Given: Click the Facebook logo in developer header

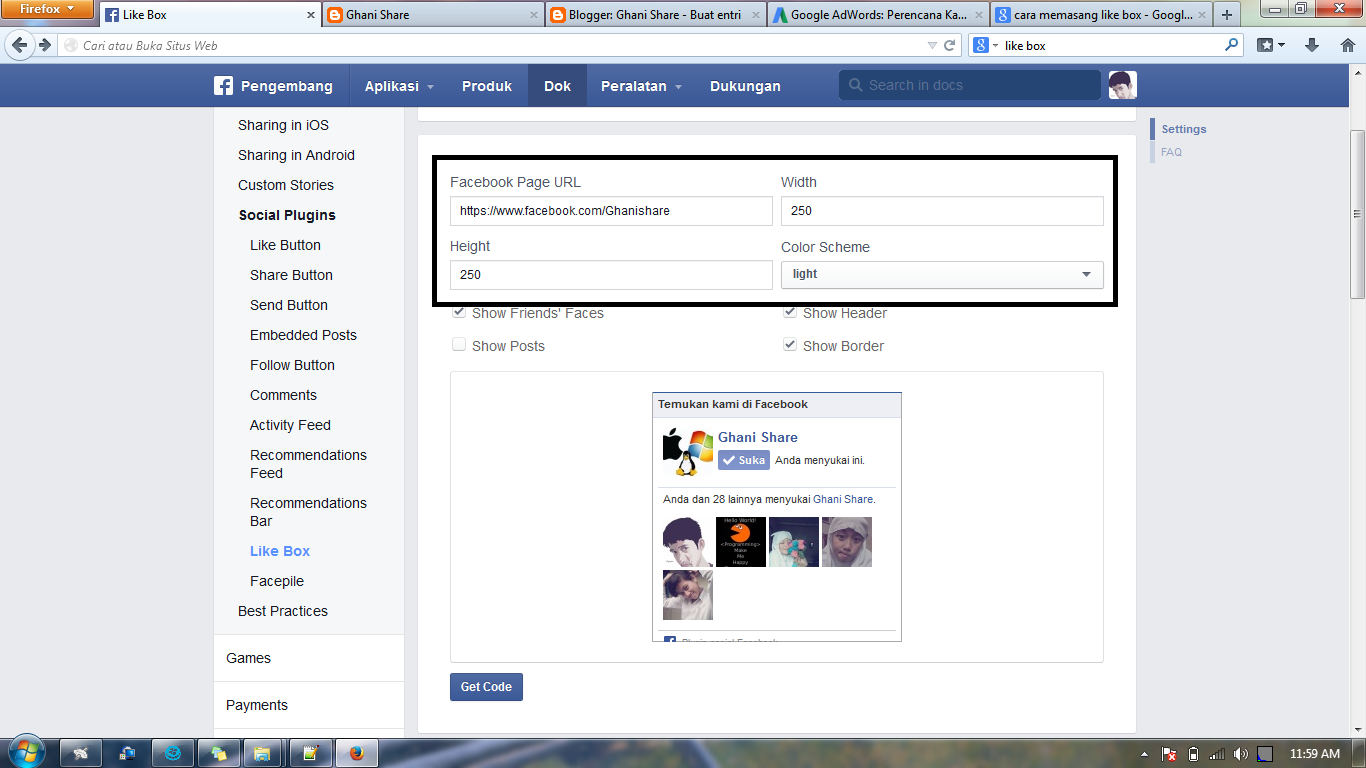Looking at the screenshot, I should (x=224, y=86).
